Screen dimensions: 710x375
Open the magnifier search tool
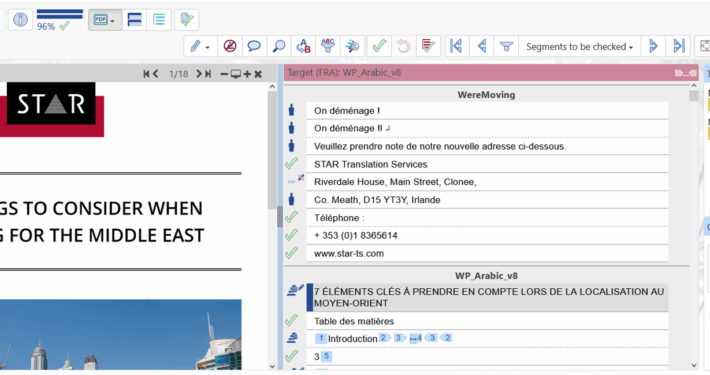279,46
